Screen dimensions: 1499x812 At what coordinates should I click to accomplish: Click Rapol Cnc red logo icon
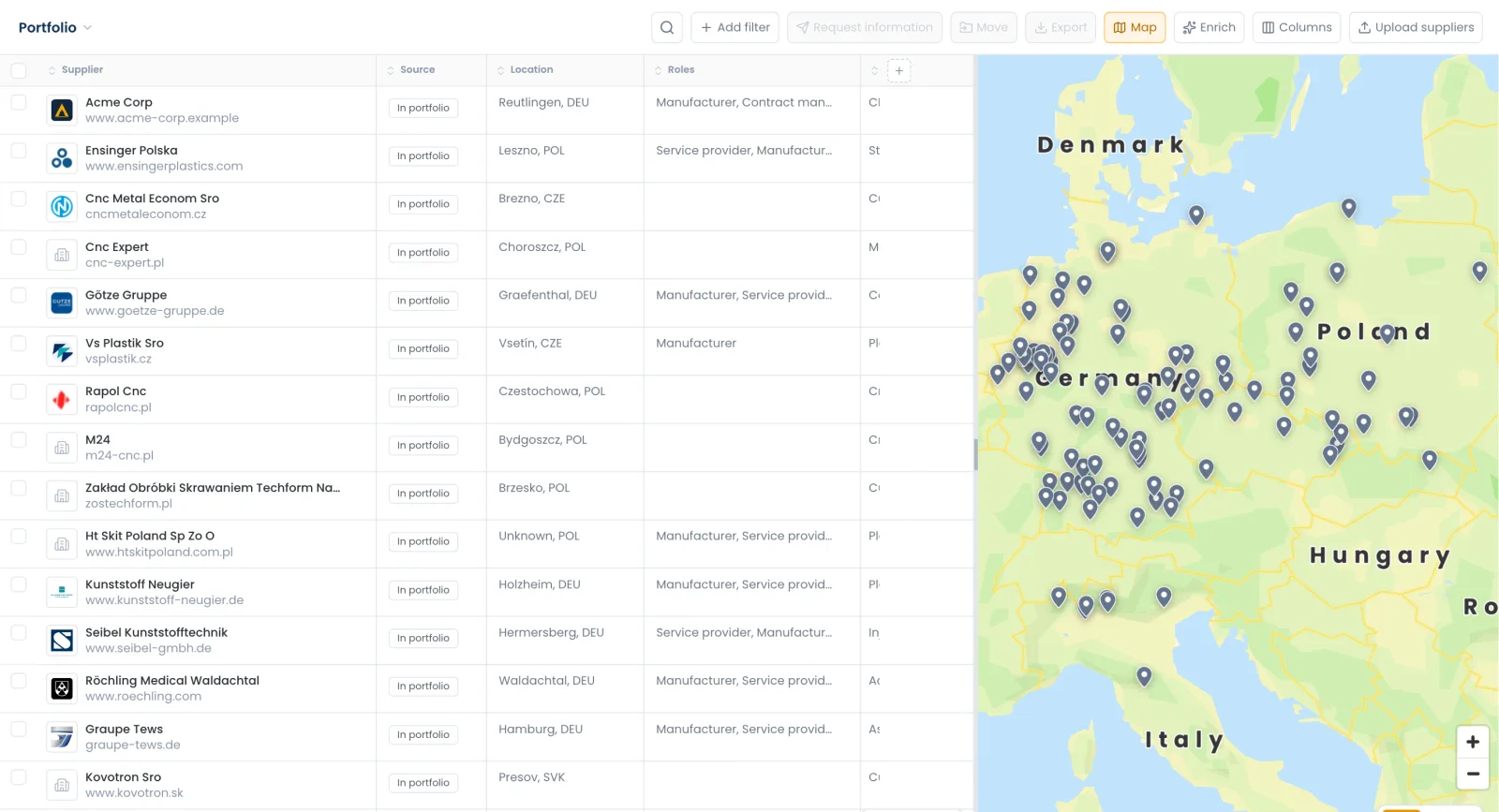pyautogui.click(x=62, y=399)
